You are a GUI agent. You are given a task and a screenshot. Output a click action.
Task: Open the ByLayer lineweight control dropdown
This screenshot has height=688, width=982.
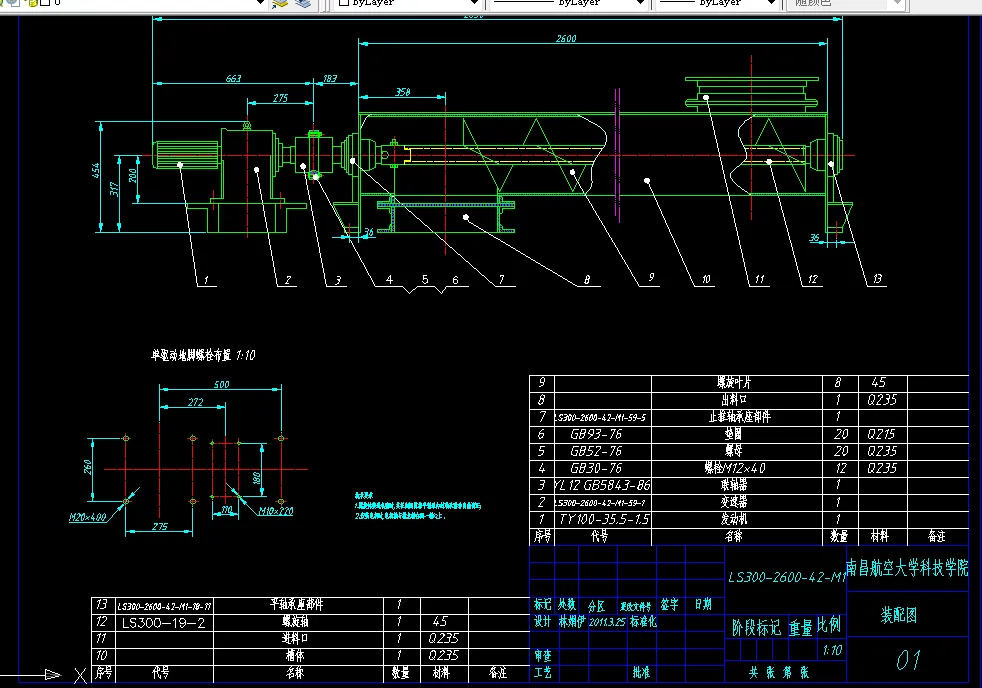click(x=772, y=3)
